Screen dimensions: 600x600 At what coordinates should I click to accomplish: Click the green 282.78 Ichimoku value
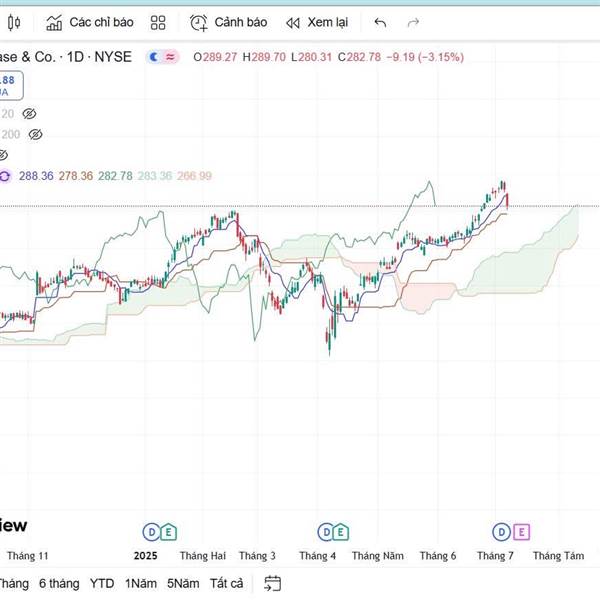pyautogui.click(x=115, y=176)
